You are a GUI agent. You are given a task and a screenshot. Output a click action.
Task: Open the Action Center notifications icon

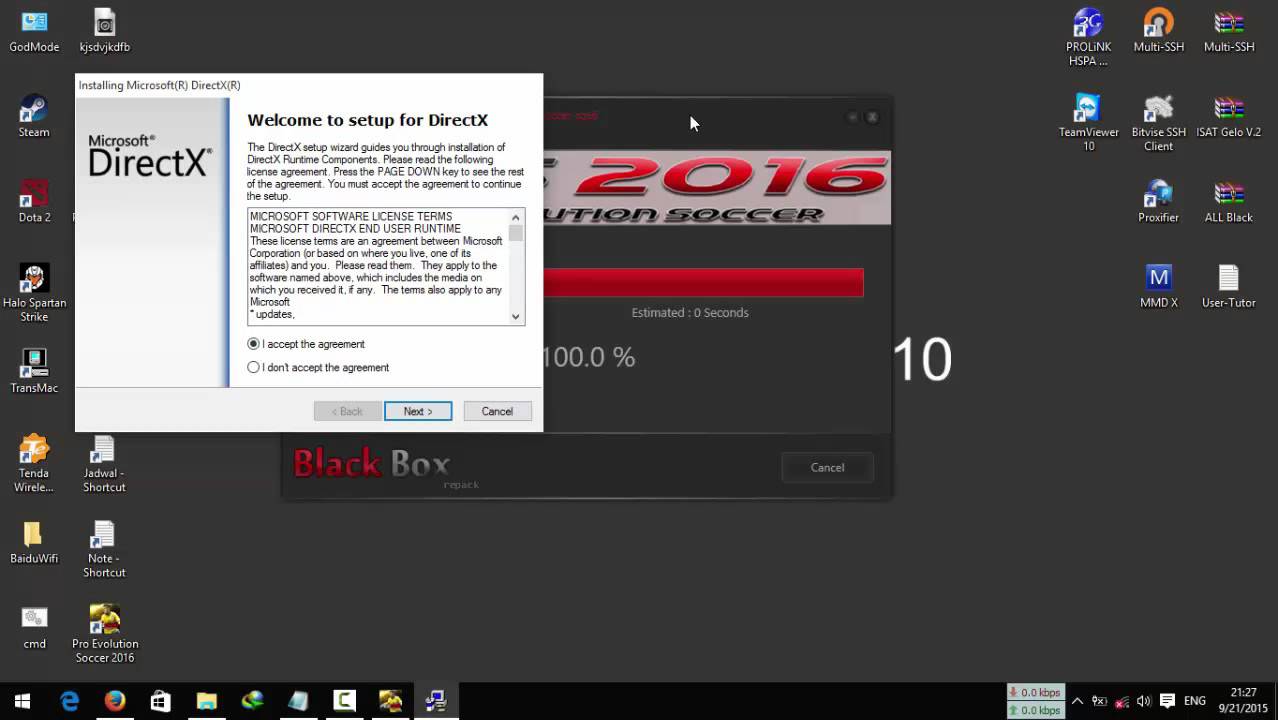(x=1167, y=701)
